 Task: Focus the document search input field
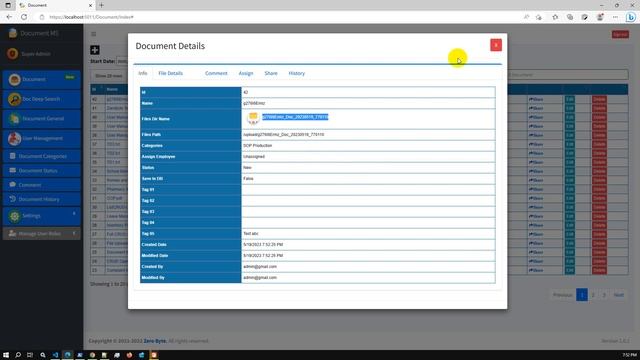click(x=567, y=75)
